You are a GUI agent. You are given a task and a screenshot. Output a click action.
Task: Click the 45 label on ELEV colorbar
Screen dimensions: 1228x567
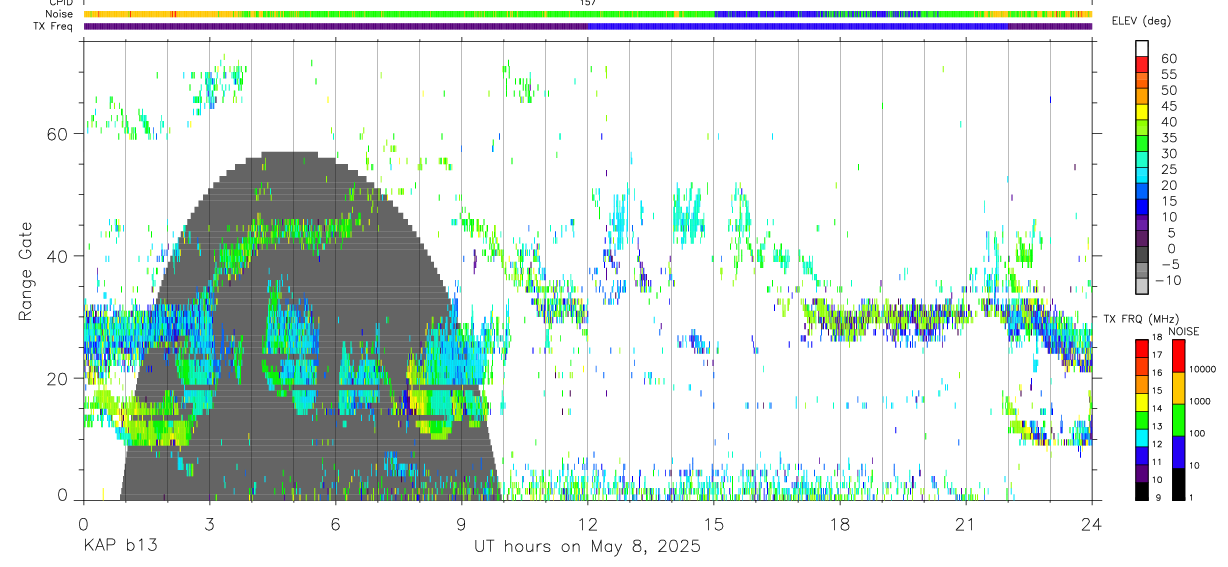1168,106
